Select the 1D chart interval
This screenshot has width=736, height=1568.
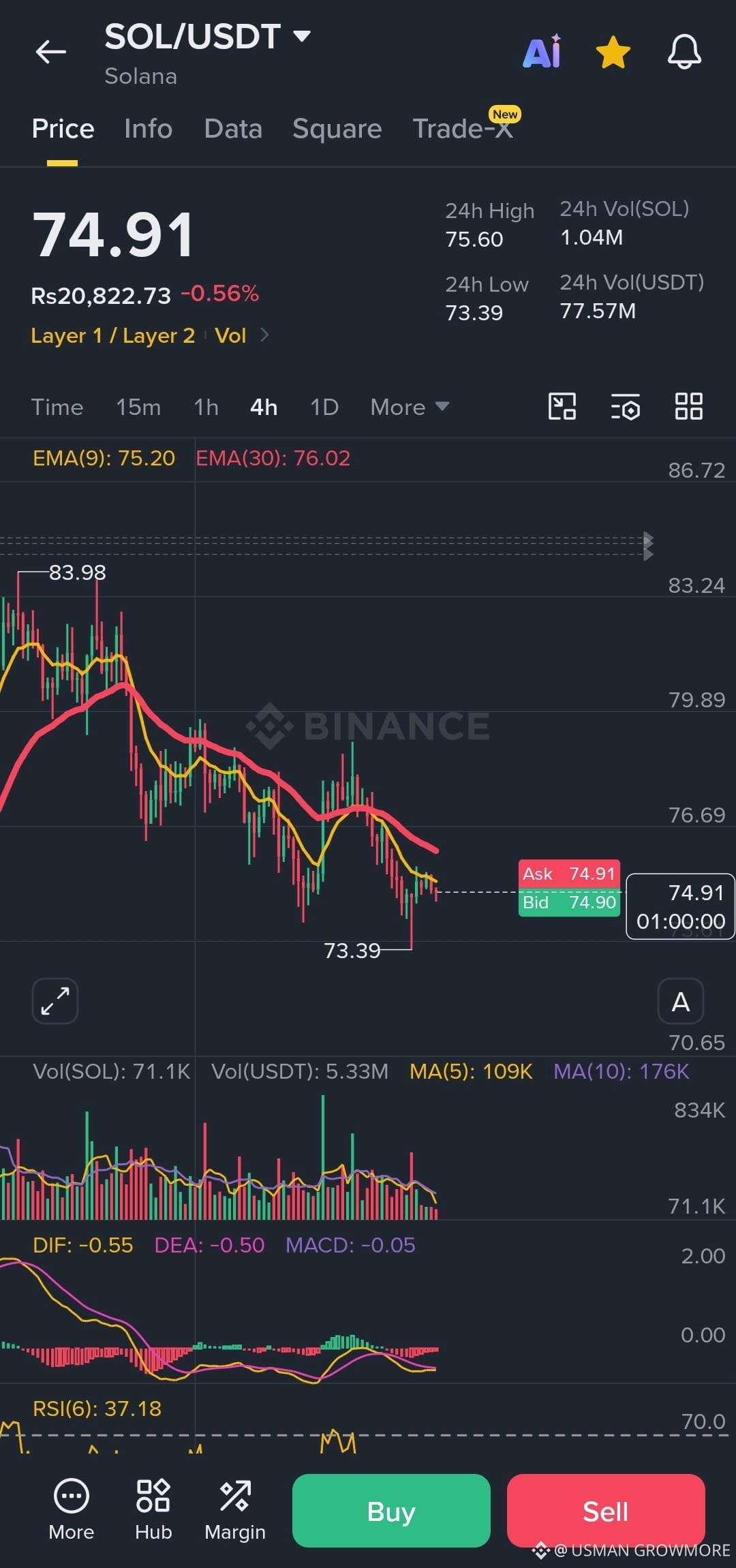[324, 408]
